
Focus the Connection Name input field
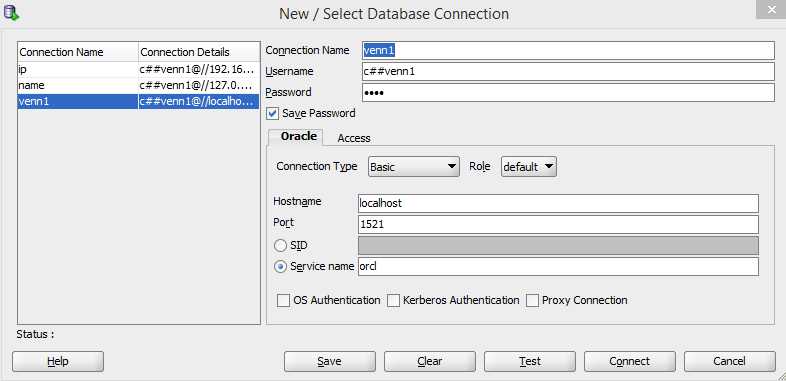pyautogui.click(x=568, y=51)
